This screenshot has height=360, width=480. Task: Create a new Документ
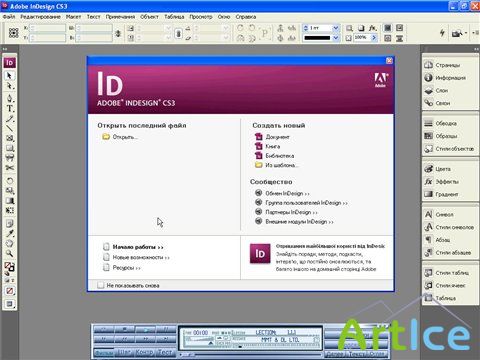coord(277,137)
